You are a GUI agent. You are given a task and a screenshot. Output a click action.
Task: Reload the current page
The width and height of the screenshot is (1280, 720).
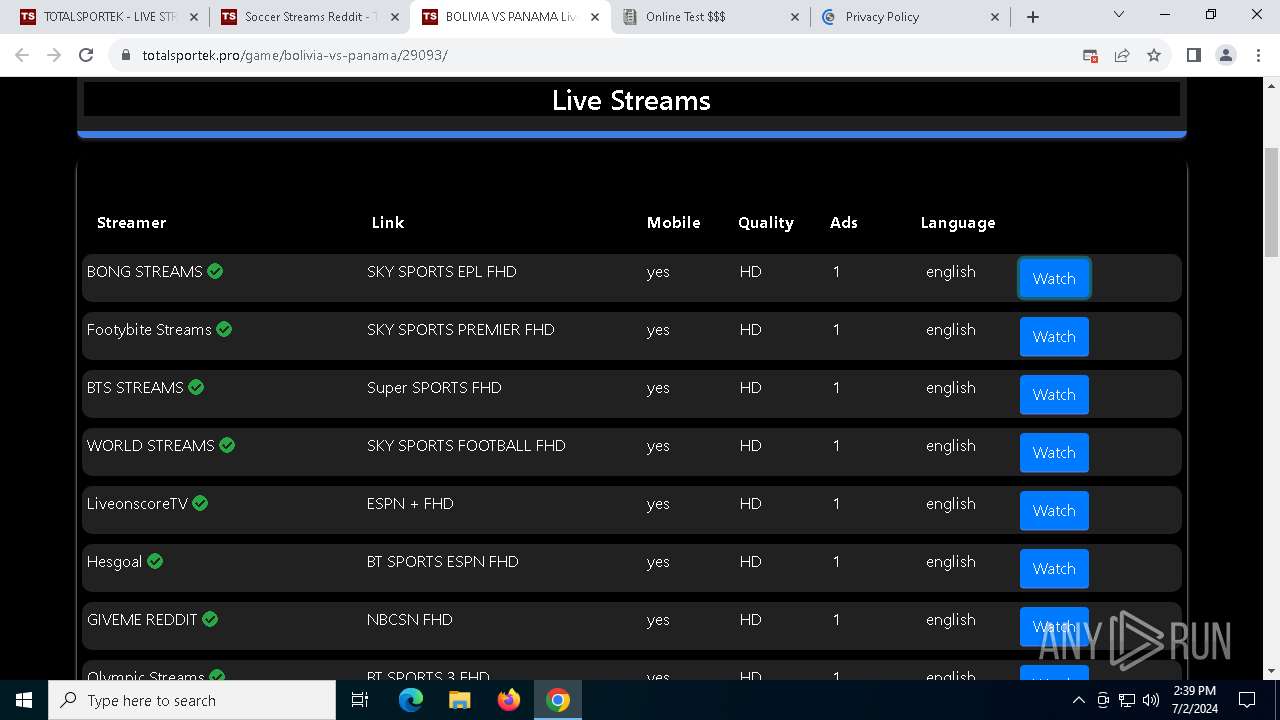[x=86, y=55]
